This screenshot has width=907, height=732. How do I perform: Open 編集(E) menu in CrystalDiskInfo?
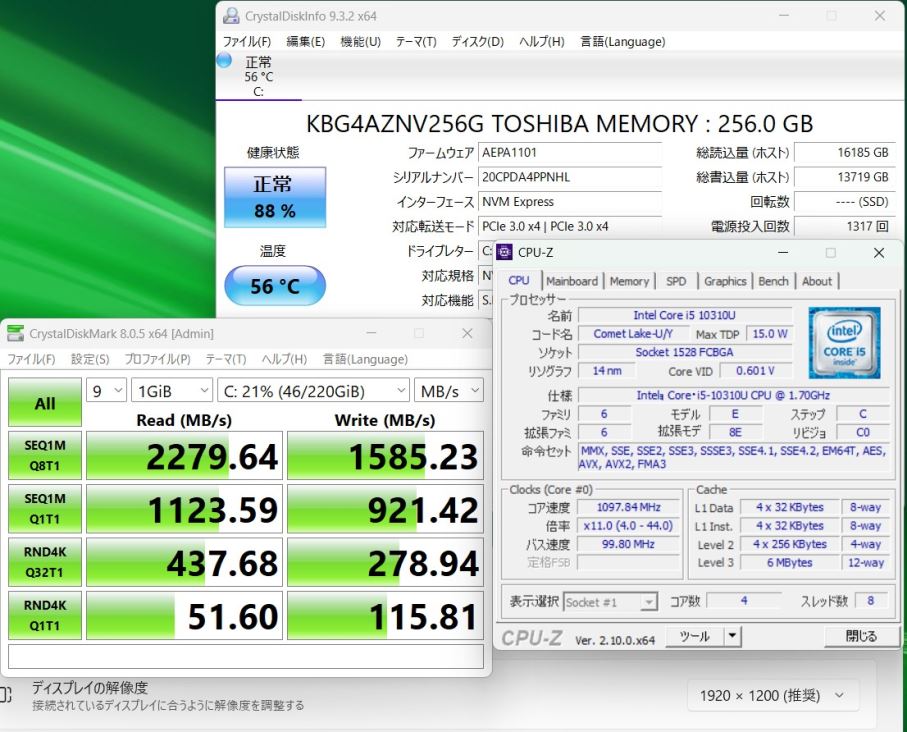tap(305, 42)
